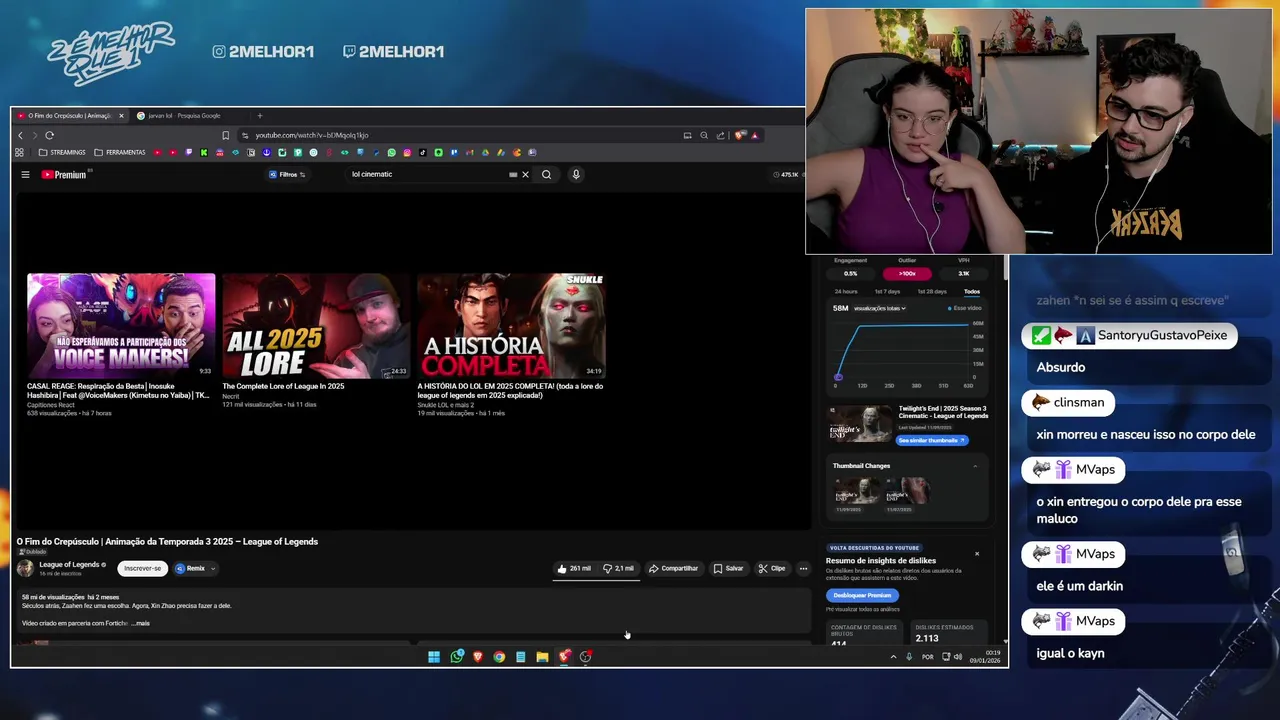
Task: Save video with Salvar button
Action: 728,568
